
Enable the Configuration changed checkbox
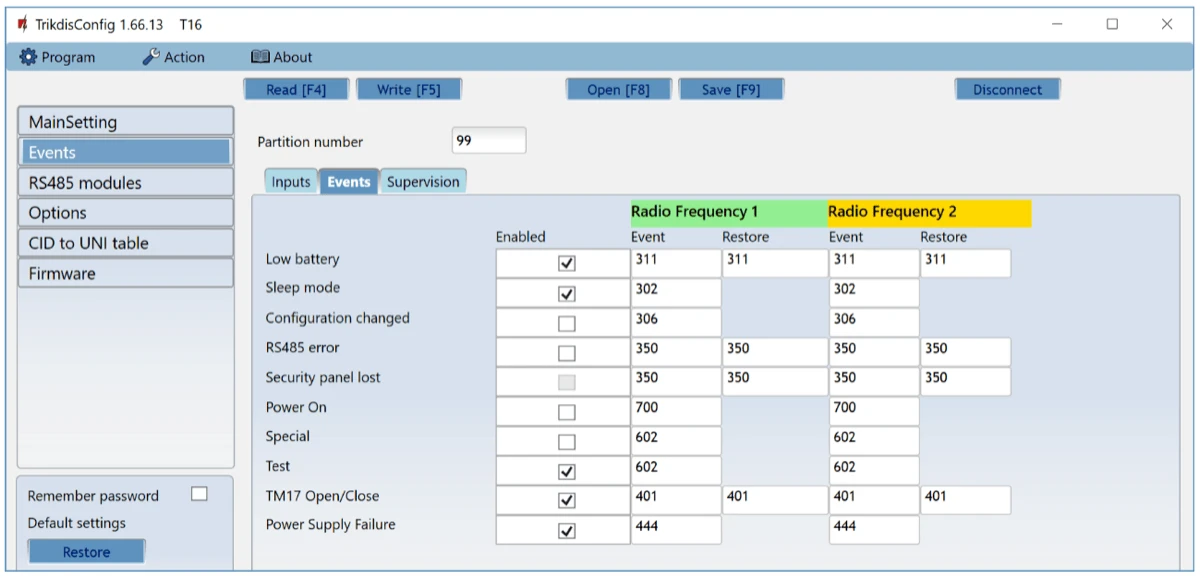tap(566, 324)
